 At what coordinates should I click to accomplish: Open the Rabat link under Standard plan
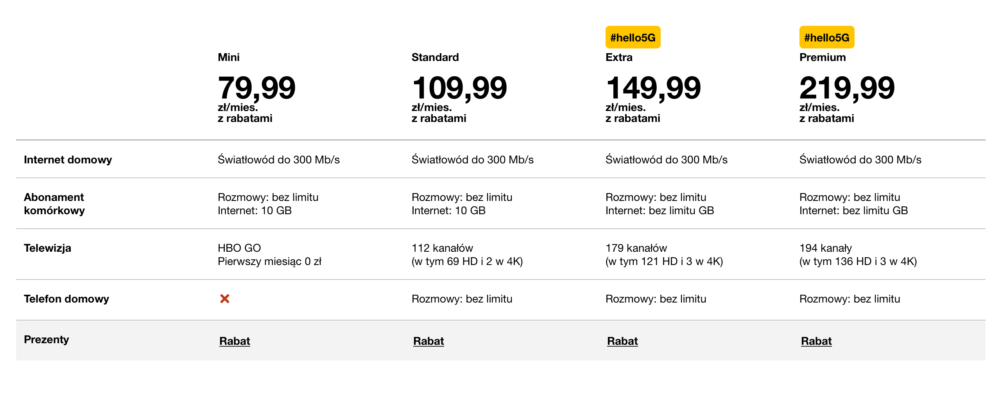(x=429, y=341)
